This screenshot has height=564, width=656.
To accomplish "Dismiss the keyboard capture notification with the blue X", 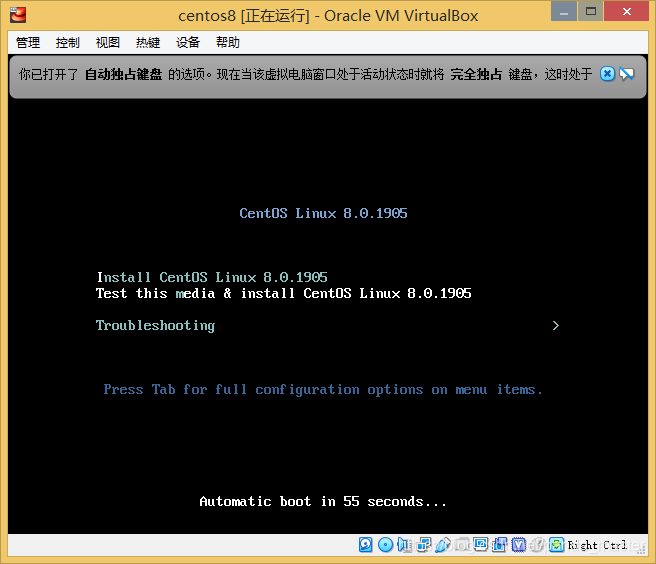I will point(607,74).
